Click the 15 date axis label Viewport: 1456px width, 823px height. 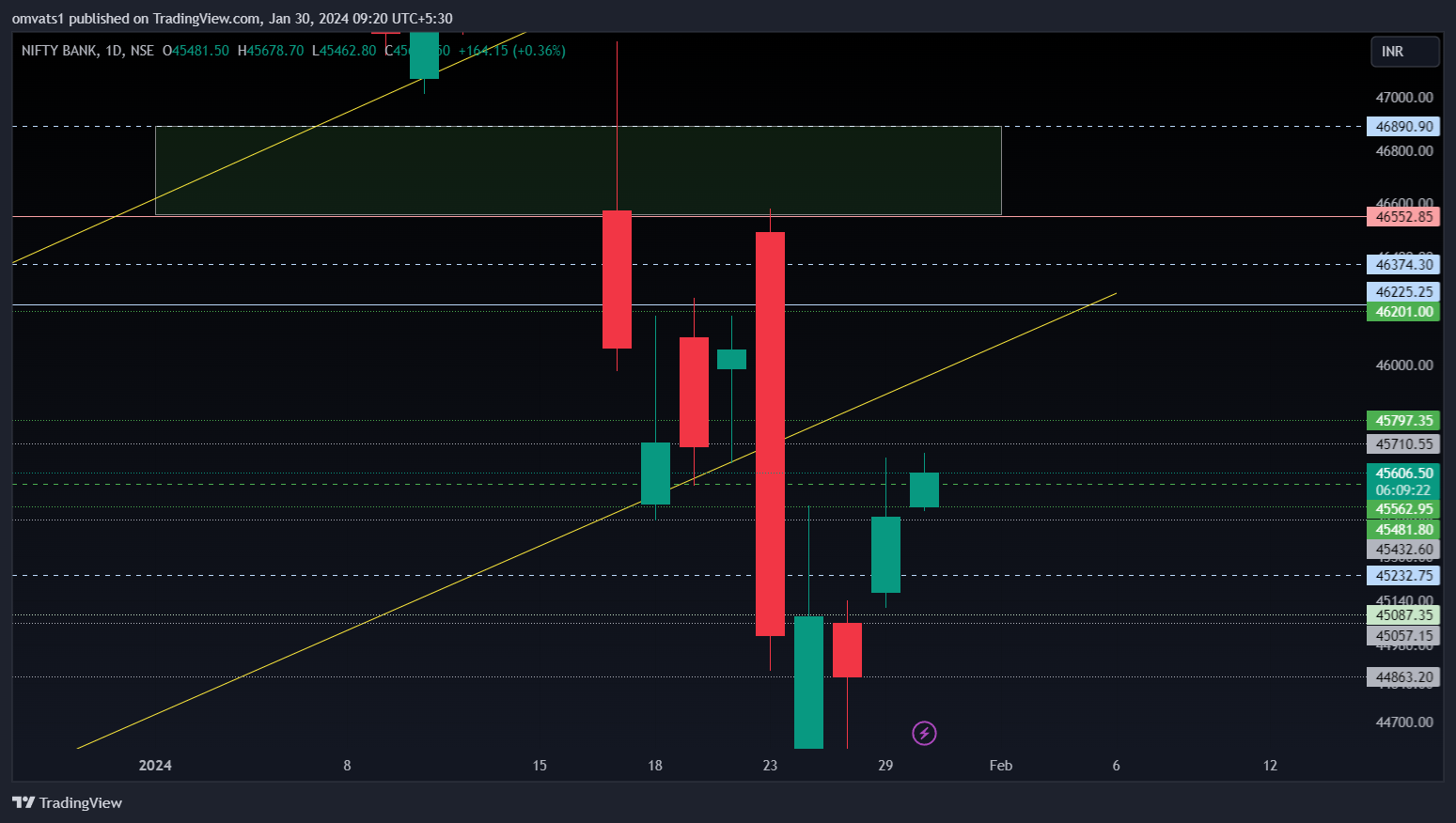point(540,766)
